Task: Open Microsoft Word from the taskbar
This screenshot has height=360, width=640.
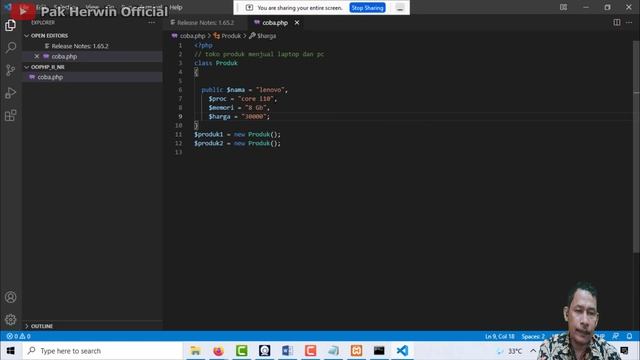Action: click(287, 351)
